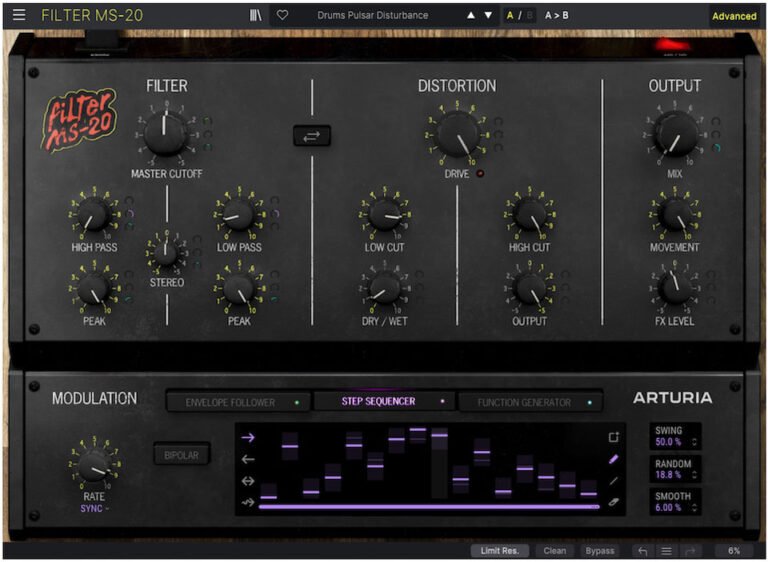This screenshot has height=562, width=768.
Task: Select the line draw tool in sequencer
Action: tap(613, 481)
